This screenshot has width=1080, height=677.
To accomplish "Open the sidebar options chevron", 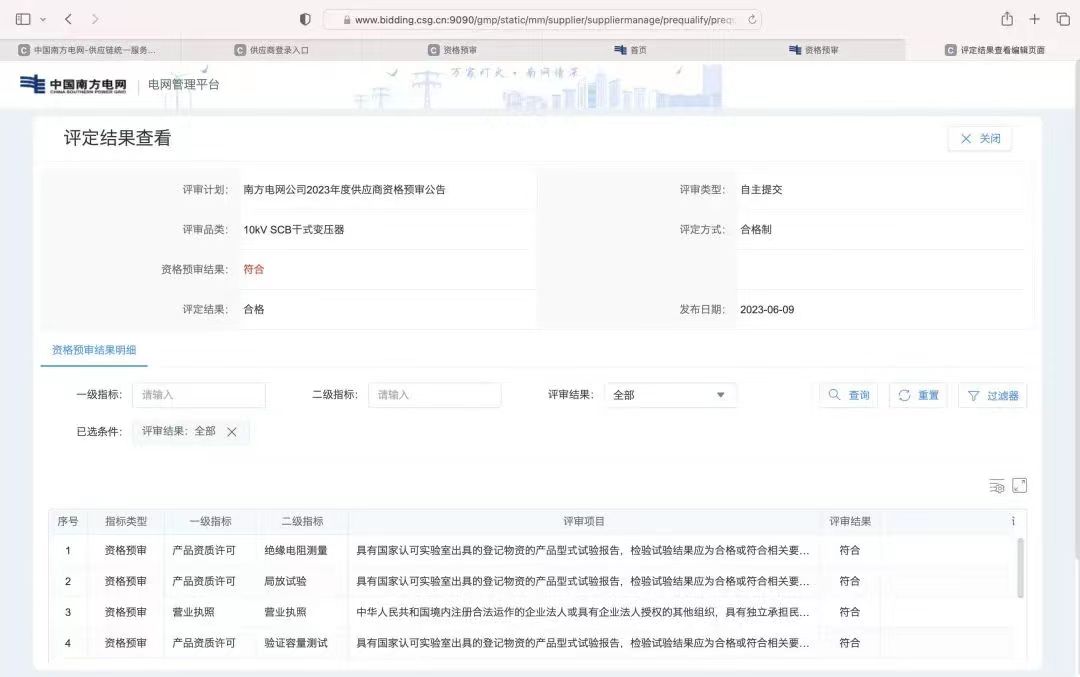I will (x=43, y=19).
